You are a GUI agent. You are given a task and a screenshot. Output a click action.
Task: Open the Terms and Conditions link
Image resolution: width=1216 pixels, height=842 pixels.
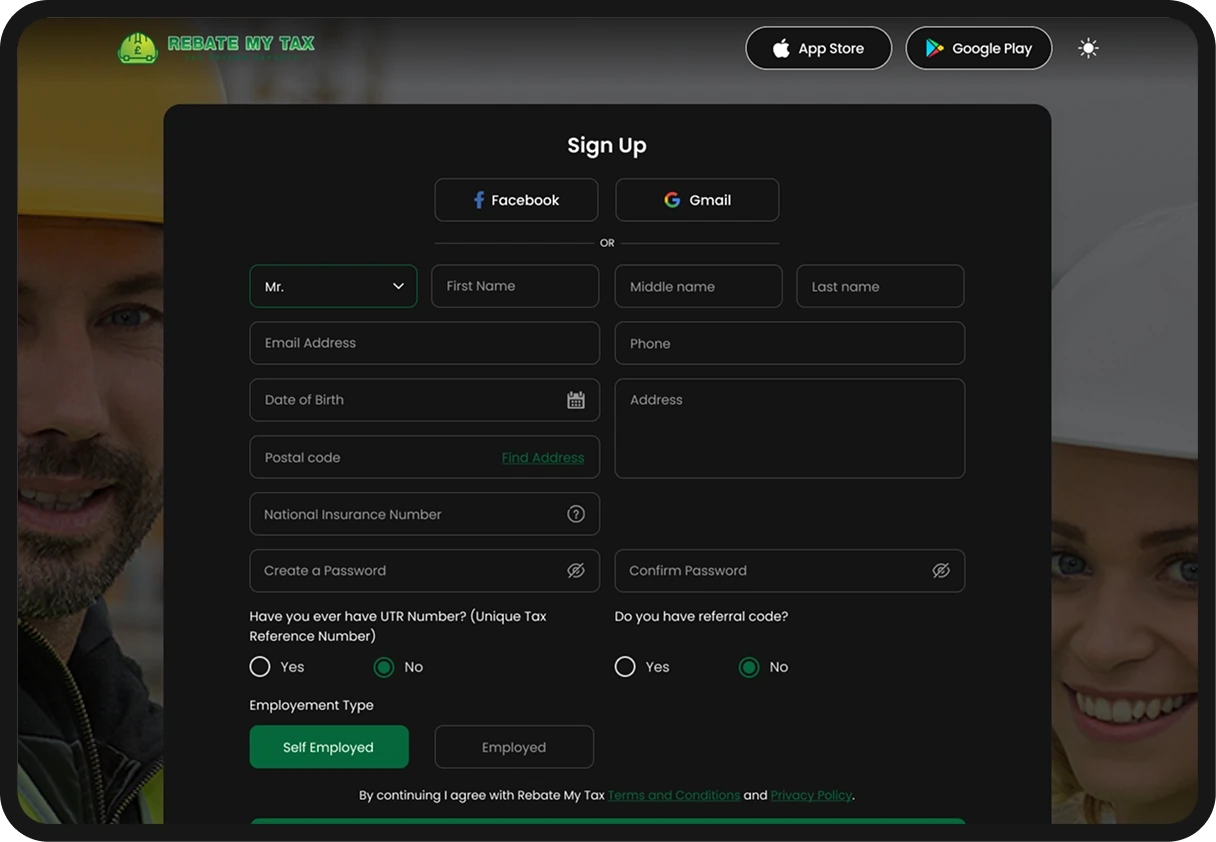[674, 796]
